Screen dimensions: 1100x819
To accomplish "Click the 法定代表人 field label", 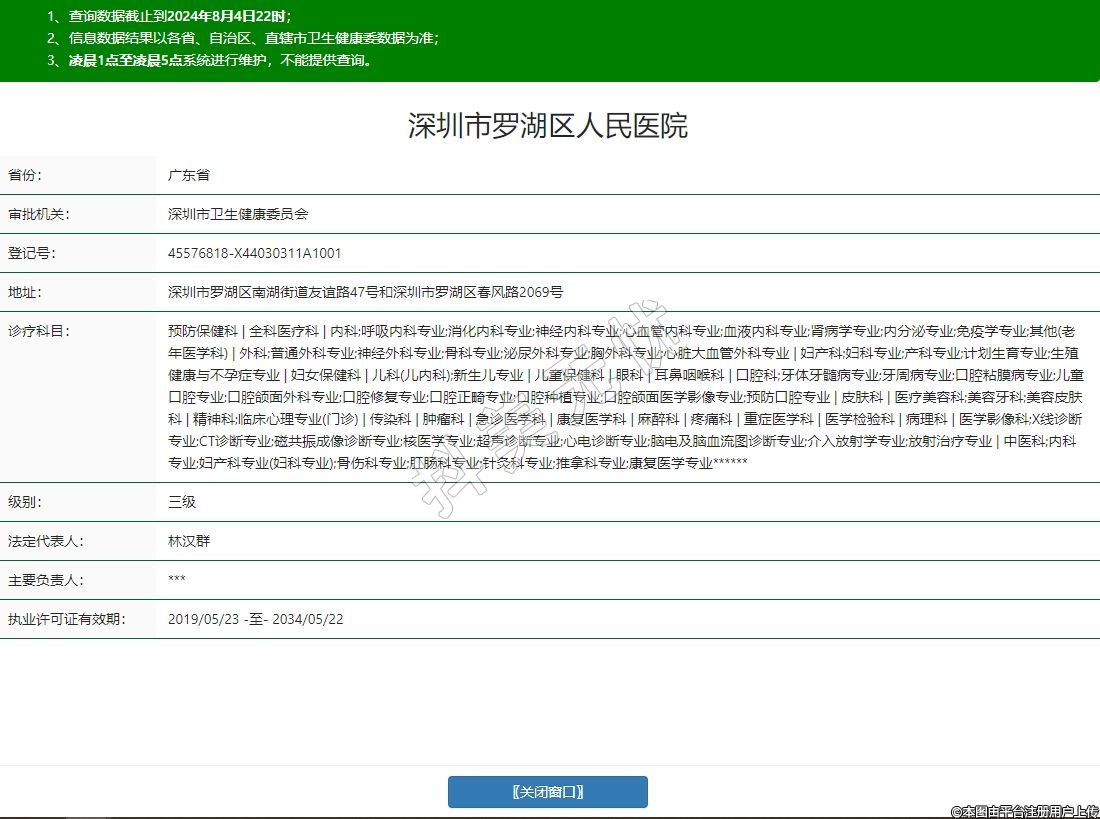I will (x=45, y=541).
